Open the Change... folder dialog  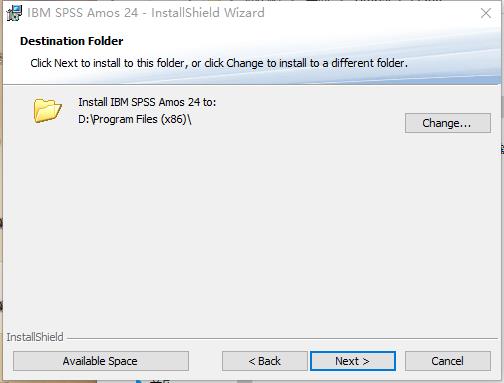(448, 123)
